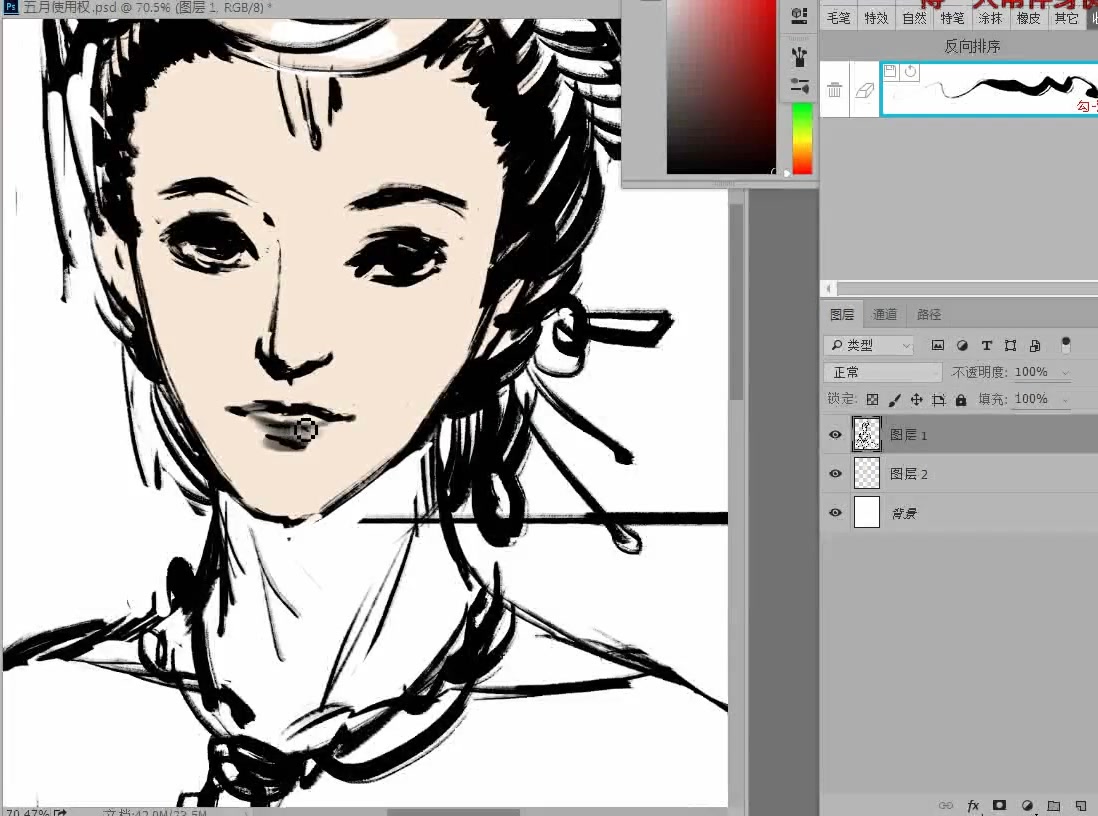Click the save icon on brush preview

point(890,71)
